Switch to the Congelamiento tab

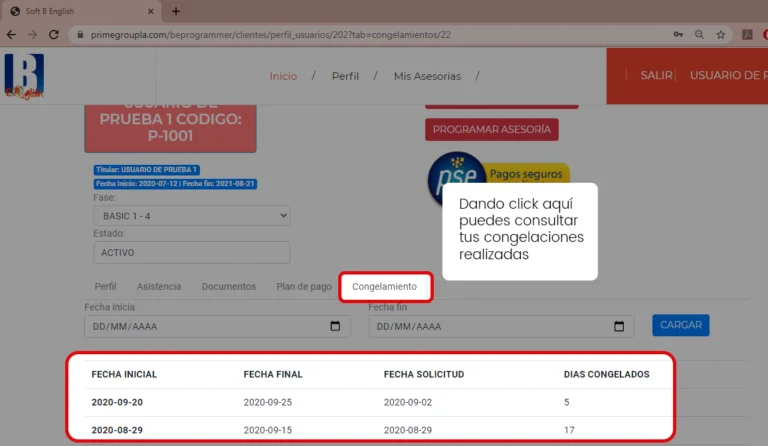384,287
